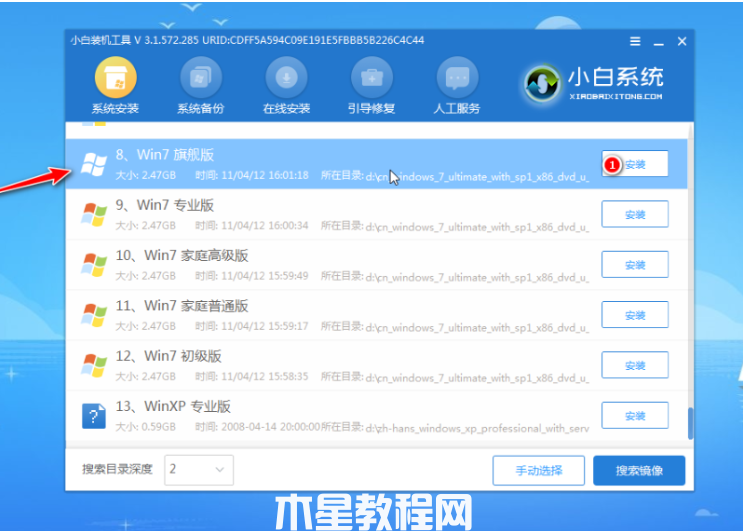Screen dimensions: 743x531
Task: Select the row title 10、Win7 家庭高级版
Action: (x=182, y=255)
